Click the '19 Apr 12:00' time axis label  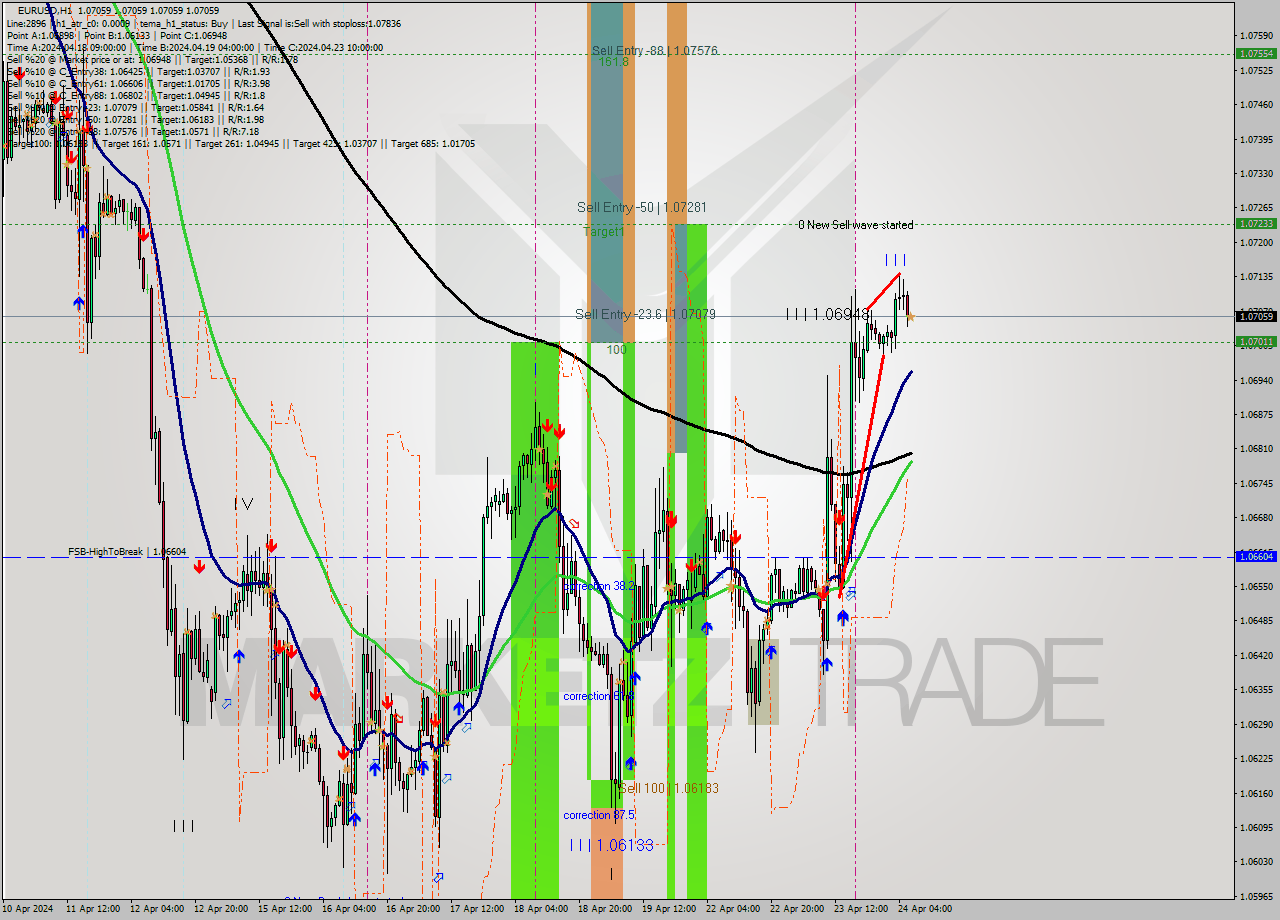pyautogui.click(x=668, y=909)
